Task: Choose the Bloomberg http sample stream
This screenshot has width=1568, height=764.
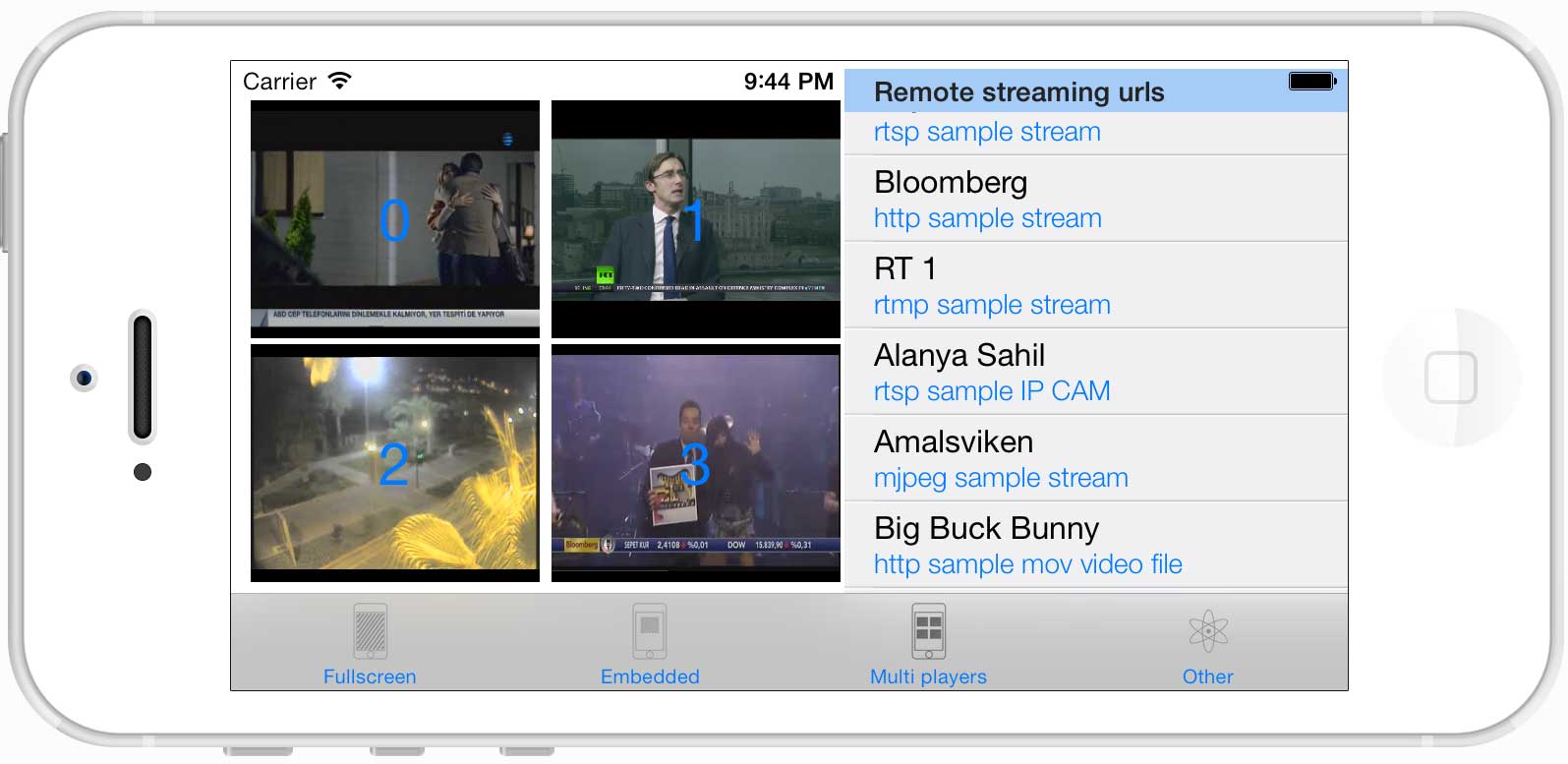Action: 1096,199
